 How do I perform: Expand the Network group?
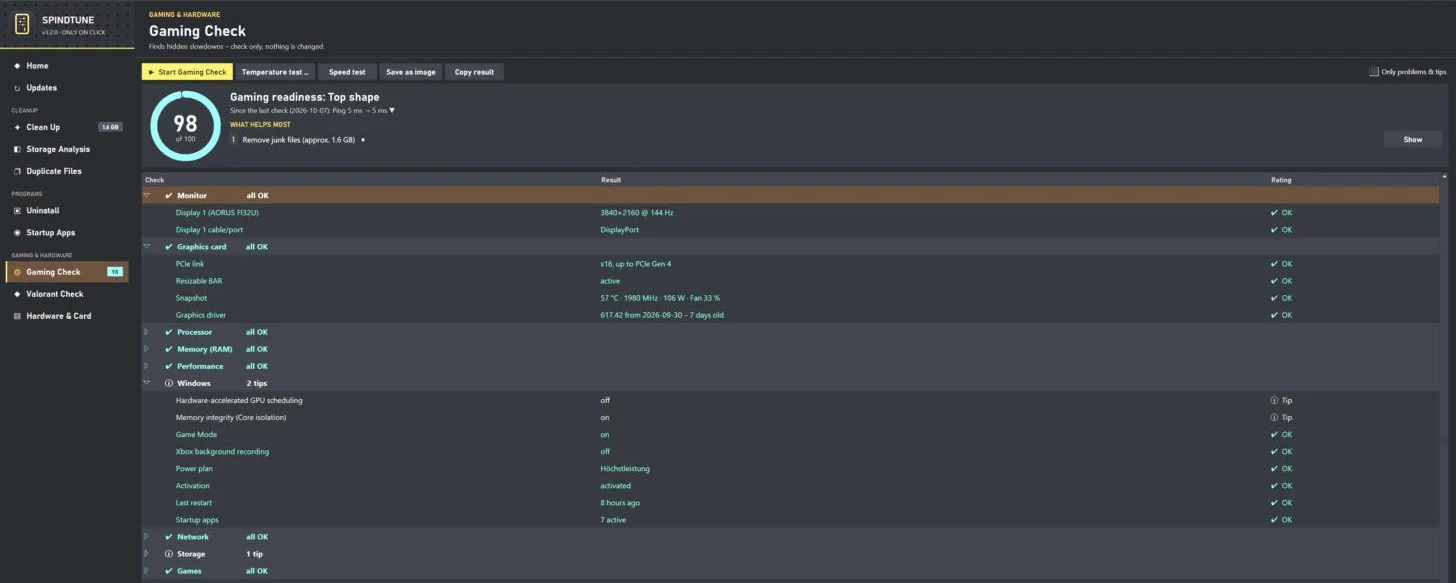coord(146,537)
